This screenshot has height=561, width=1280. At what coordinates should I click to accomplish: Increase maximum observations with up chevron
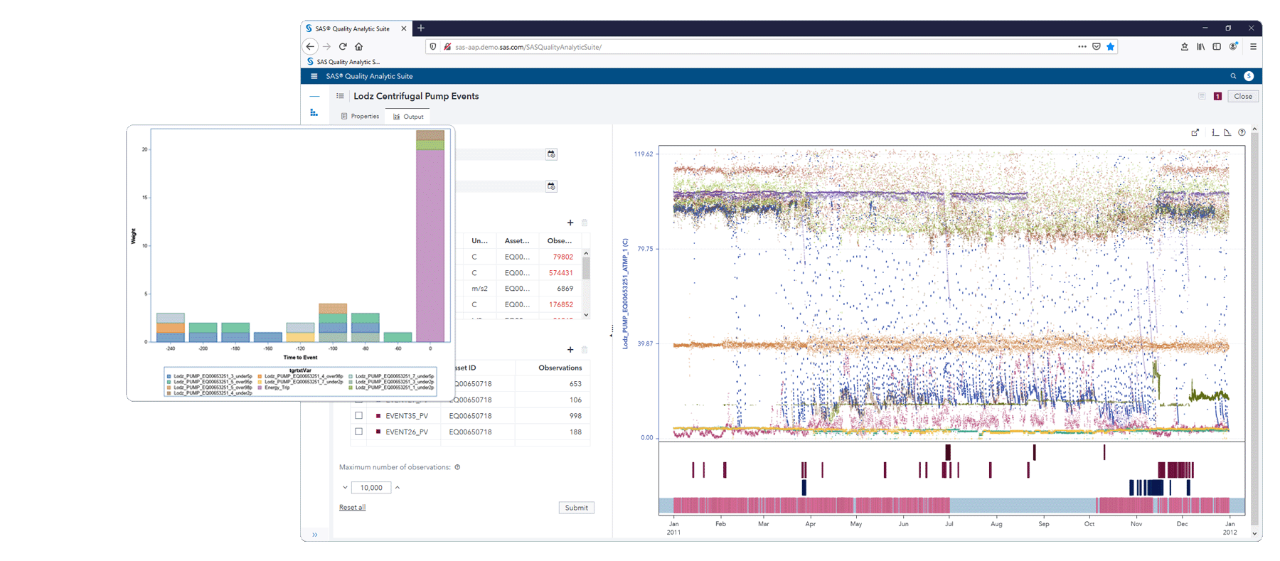(x=397, y=487)
